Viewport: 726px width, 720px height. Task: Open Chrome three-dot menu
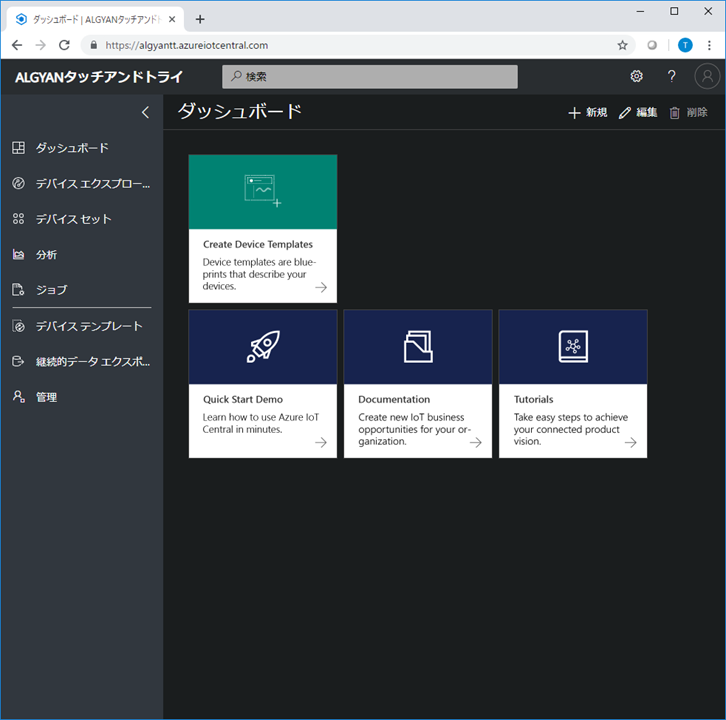[x=709, y=45]
